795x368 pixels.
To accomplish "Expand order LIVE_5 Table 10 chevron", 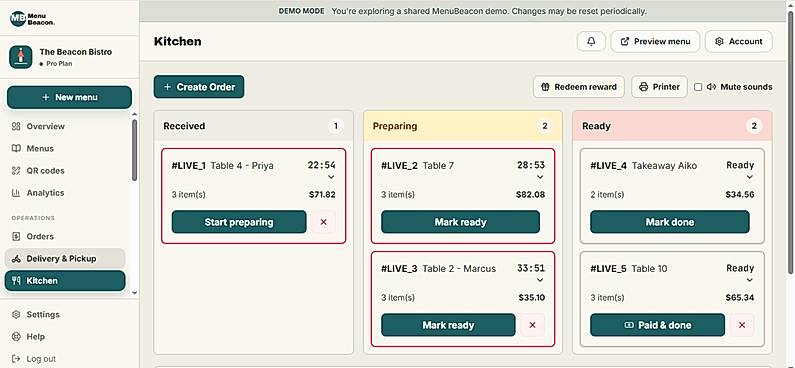I will [750, 280].
